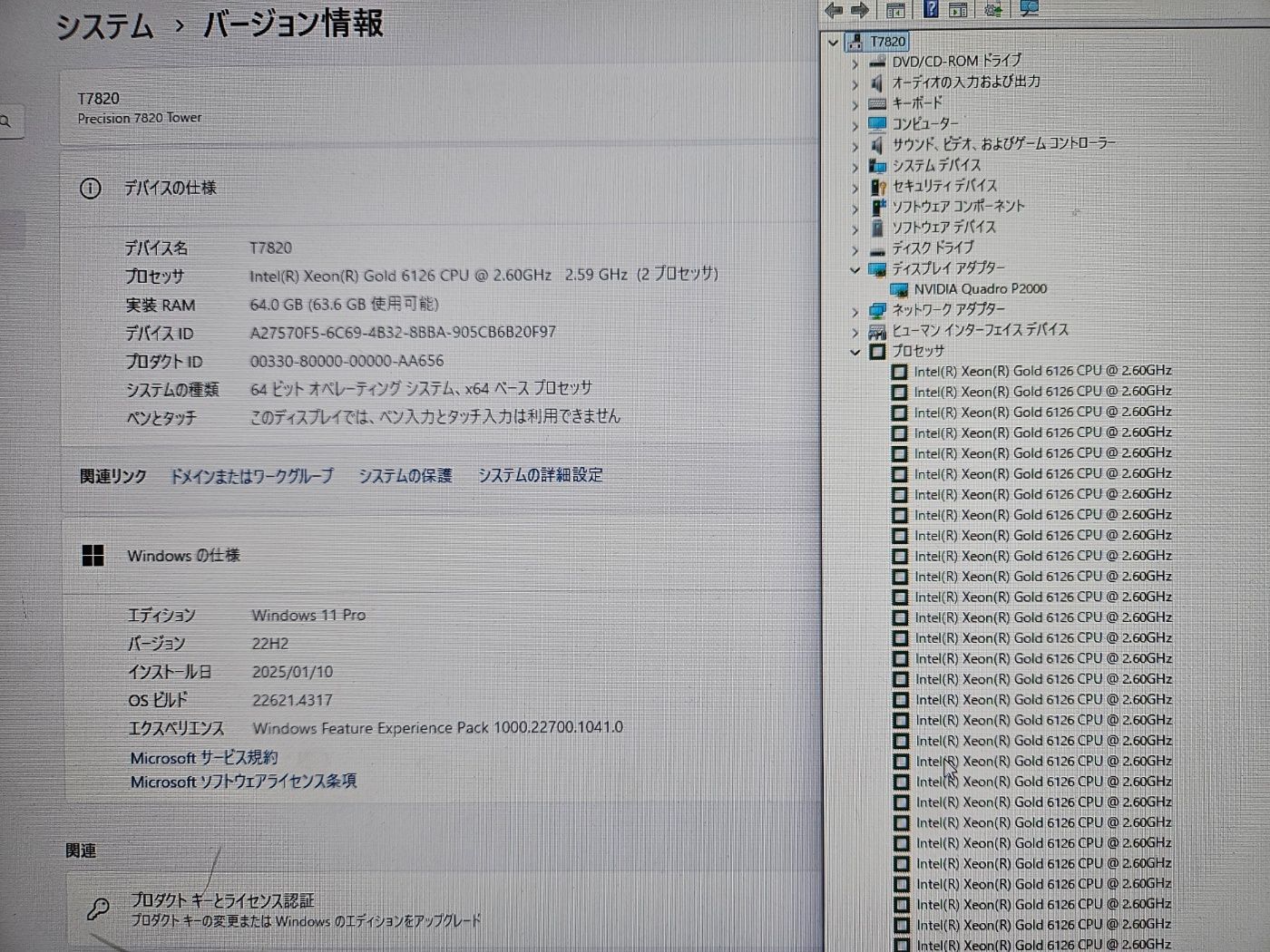Viewport: 1270px width, 952px height.
Task: Select the サウンド、ビデオ、およびゲーム コントローラー speaker icon
Action: 877,145
